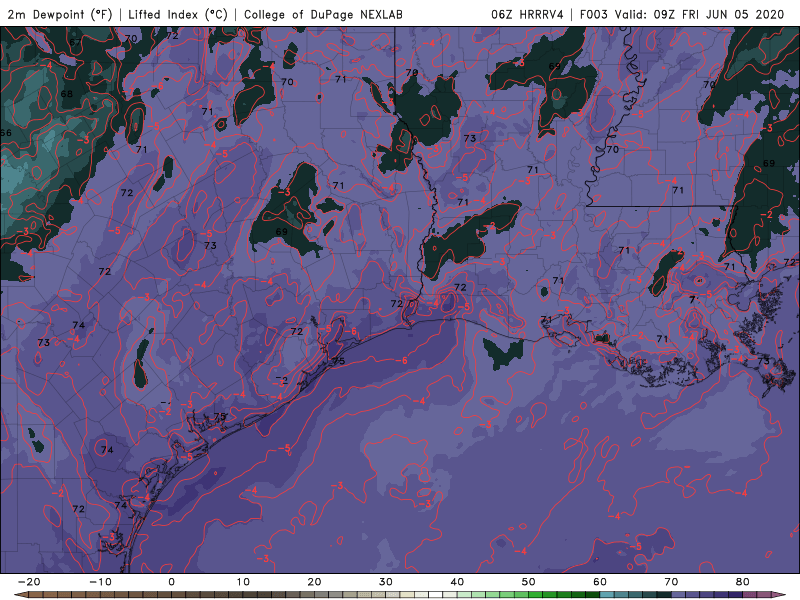
Task: Click the '30' color scale label
Action: pyautogui.click(x=386, y=582)
